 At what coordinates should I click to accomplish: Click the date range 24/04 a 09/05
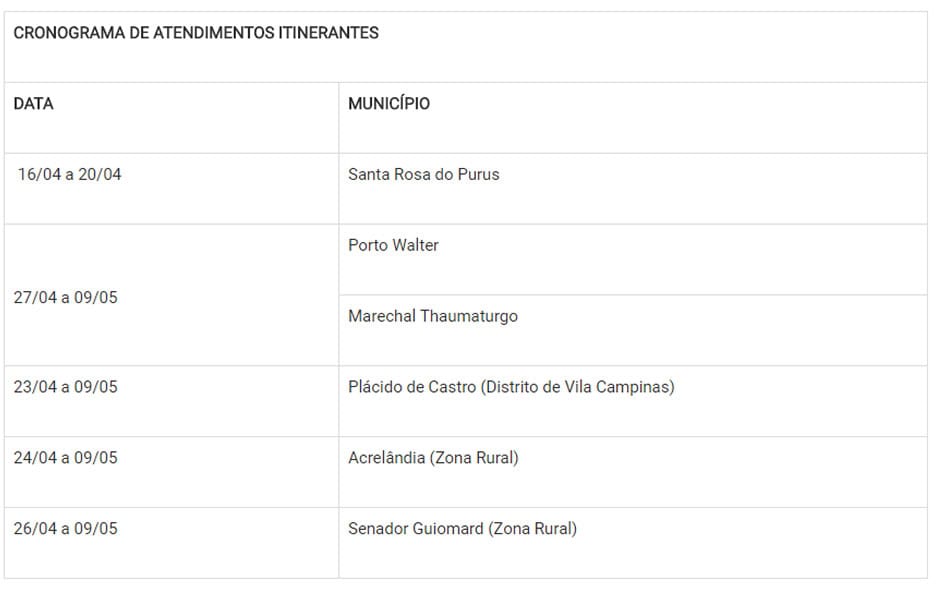click(66, 458)
